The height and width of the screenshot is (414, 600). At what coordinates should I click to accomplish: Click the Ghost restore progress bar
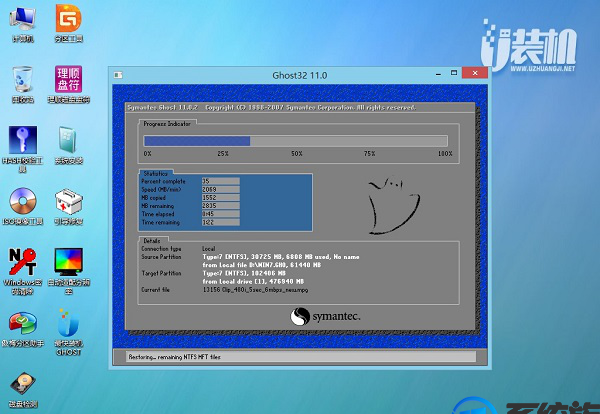pyautogui.click(x=295, y=141)
